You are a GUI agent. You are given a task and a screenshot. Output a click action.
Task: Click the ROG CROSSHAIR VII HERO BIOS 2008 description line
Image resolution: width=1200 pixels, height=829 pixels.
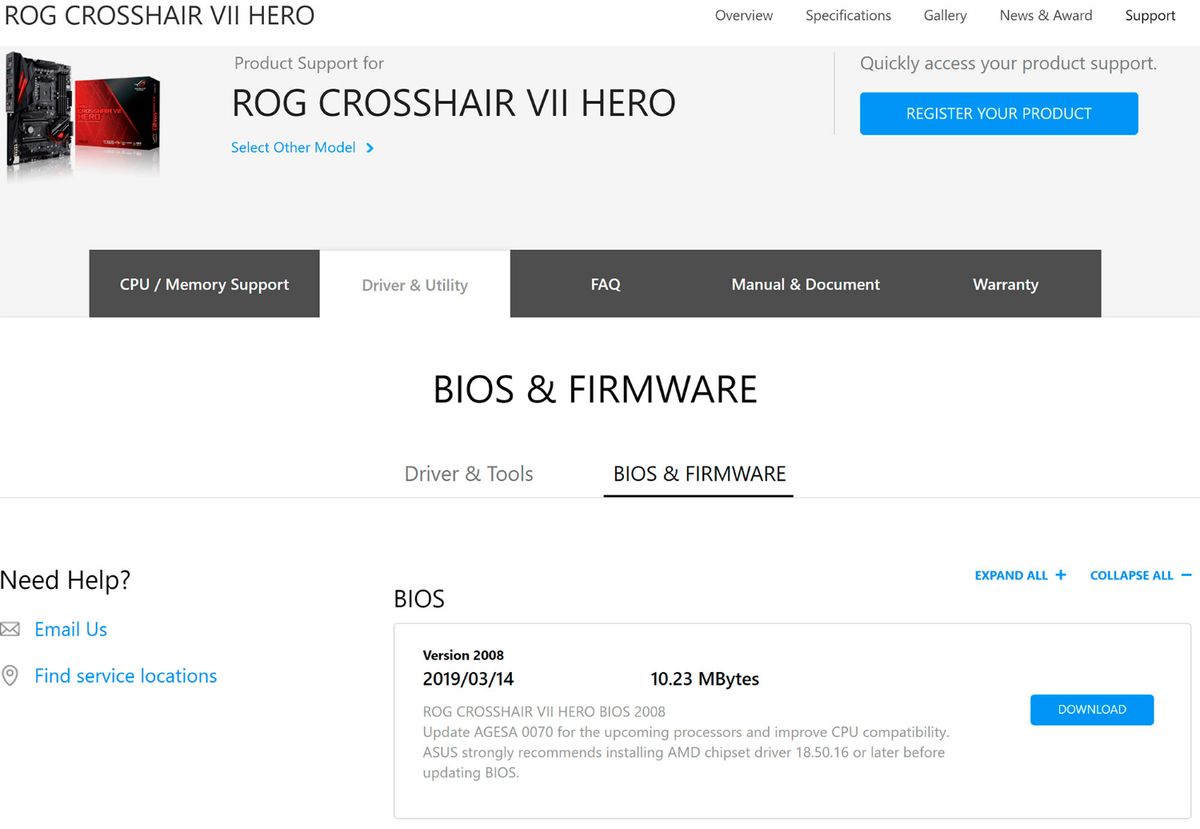pos(544,712)
